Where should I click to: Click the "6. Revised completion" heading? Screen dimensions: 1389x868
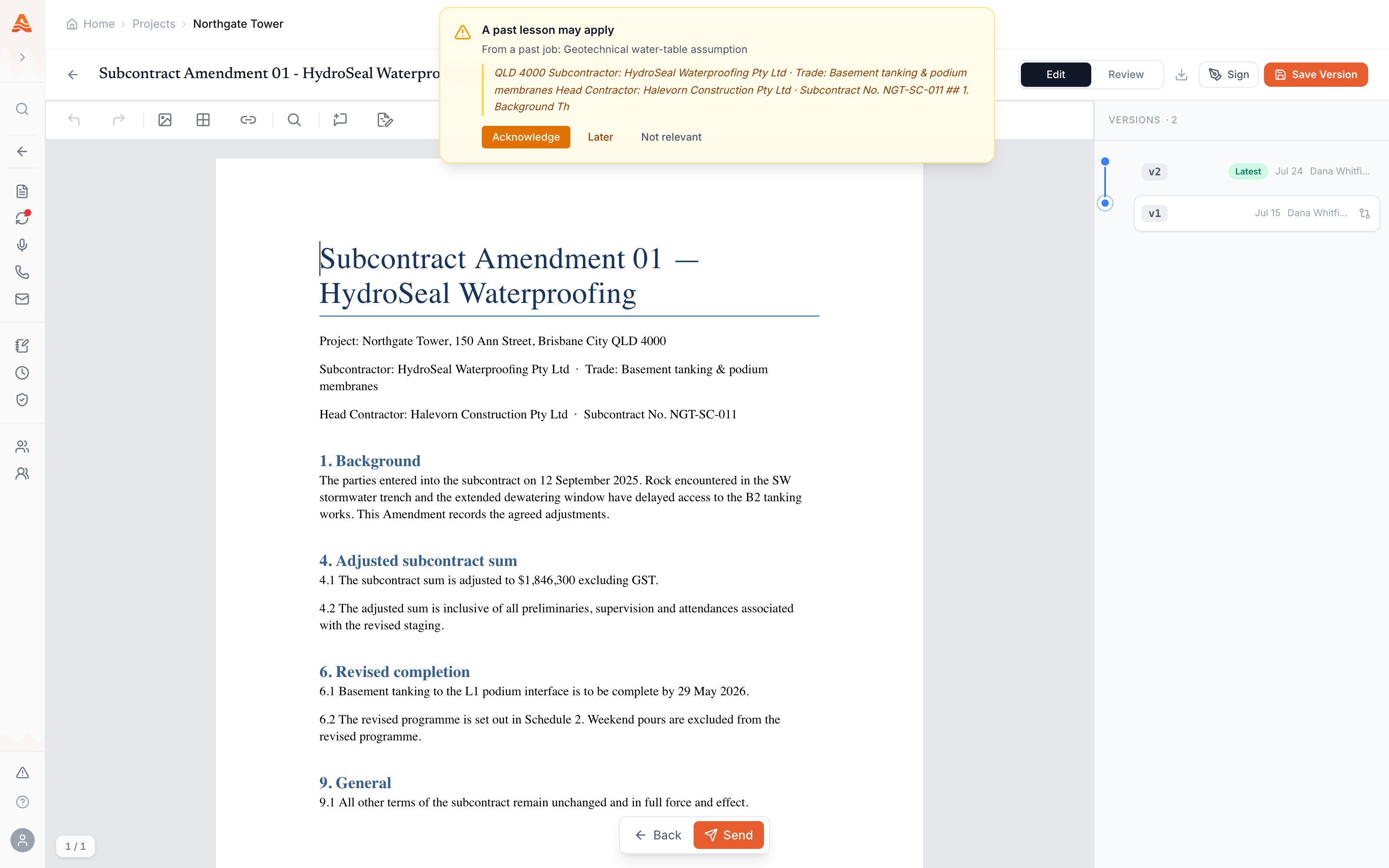coord(394,672)
